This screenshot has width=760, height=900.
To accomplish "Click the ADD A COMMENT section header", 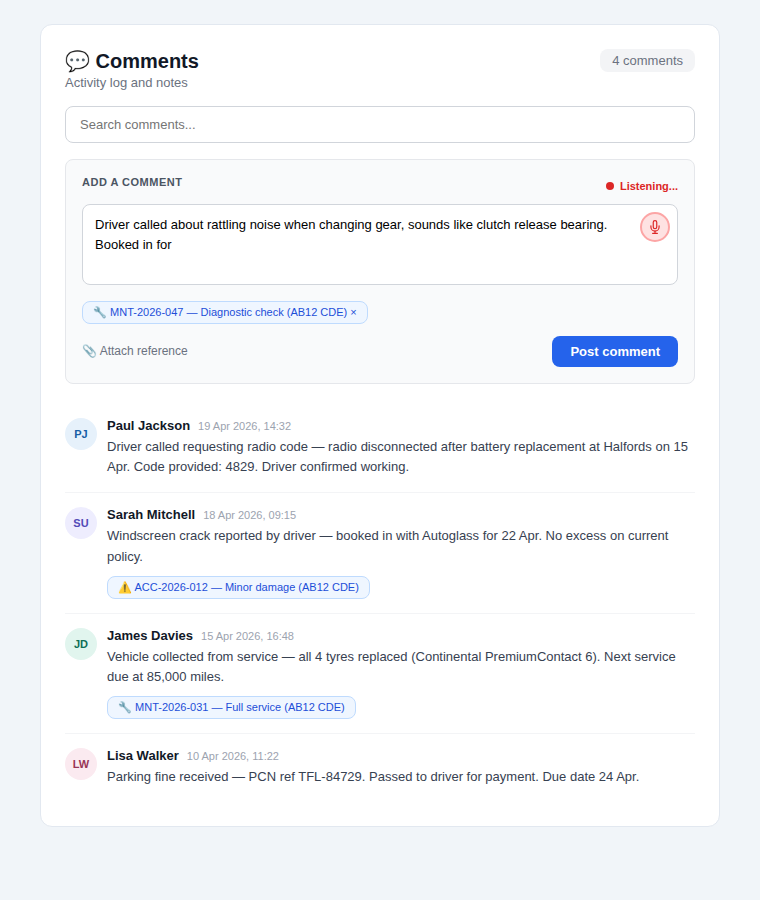I will pyautogui.click(x=132, y=182).
